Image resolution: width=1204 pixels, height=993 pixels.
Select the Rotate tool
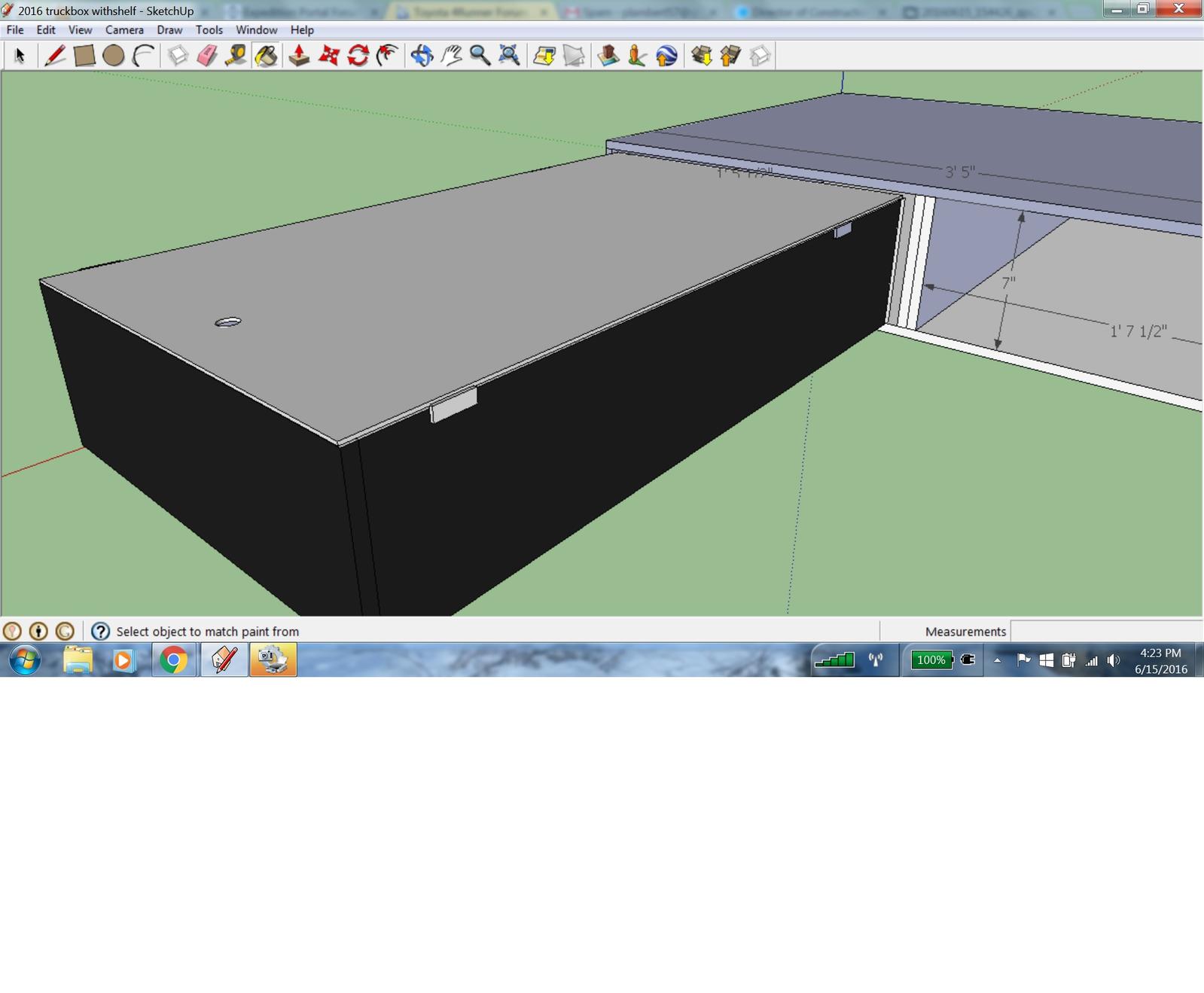click(x=358, y=56)
